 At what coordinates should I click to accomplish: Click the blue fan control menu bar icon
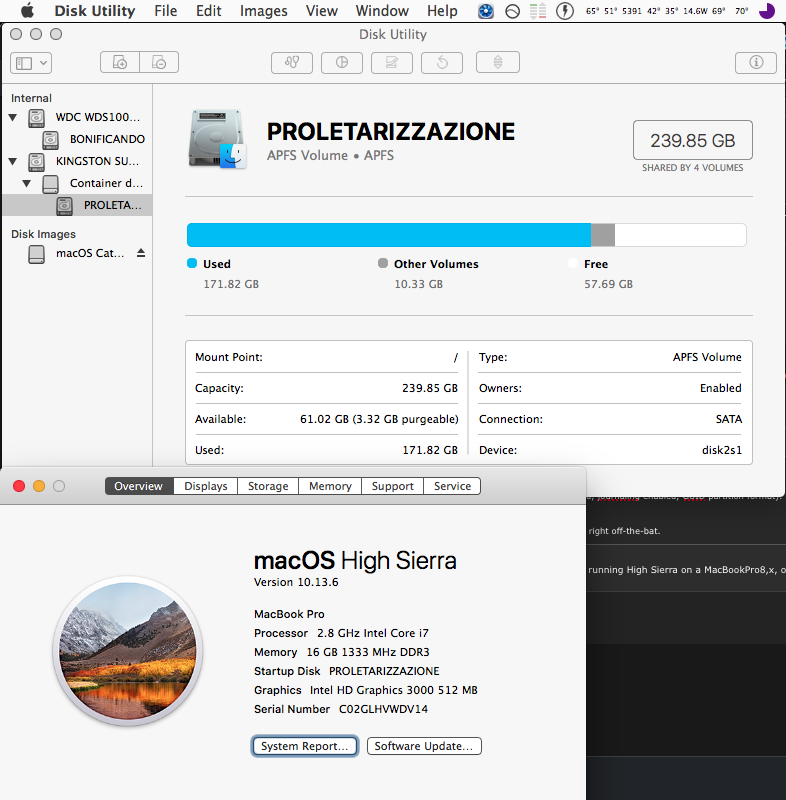[x=486, y=11]
